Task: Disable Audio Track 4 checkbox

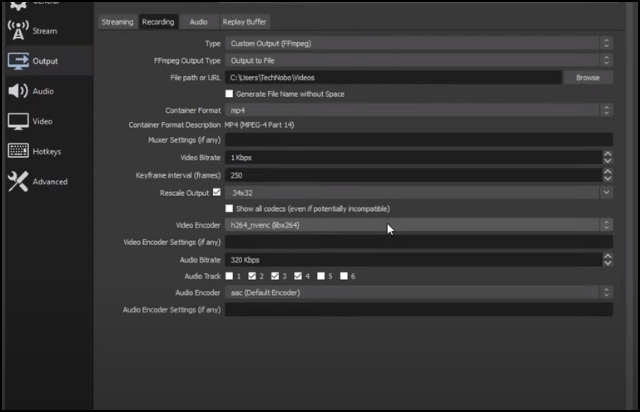Action: [x=298, y=276]
